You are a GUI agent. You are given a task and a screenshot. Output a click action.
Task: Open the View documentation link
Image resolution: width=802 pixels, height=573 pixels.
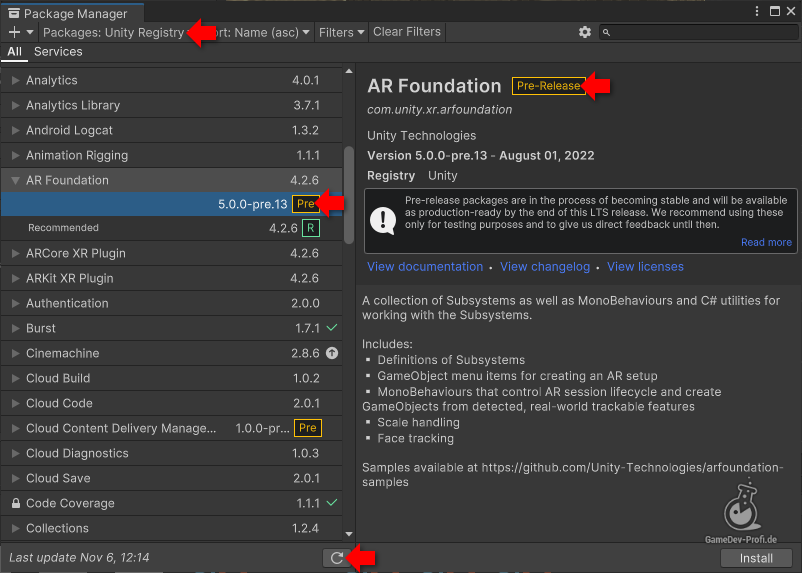tap(425, 267)
